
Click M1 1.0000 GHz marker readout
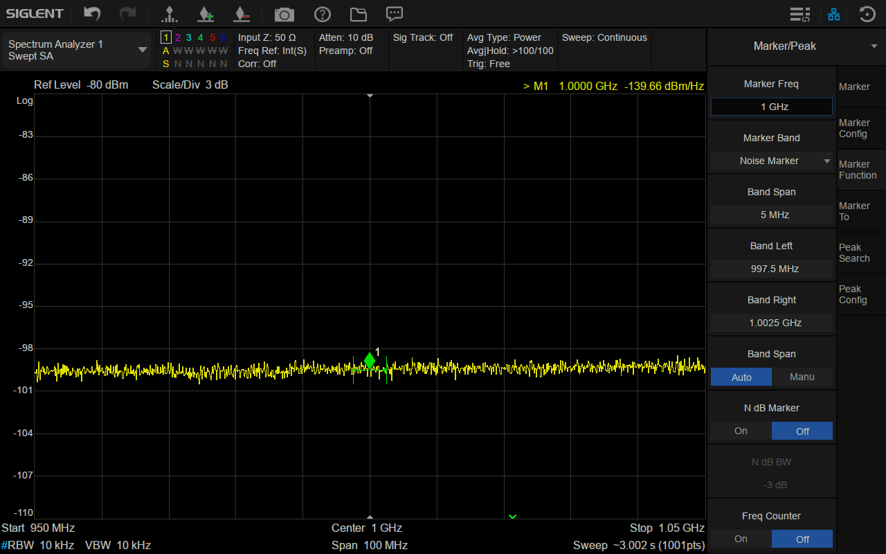[x=613, y=86]
